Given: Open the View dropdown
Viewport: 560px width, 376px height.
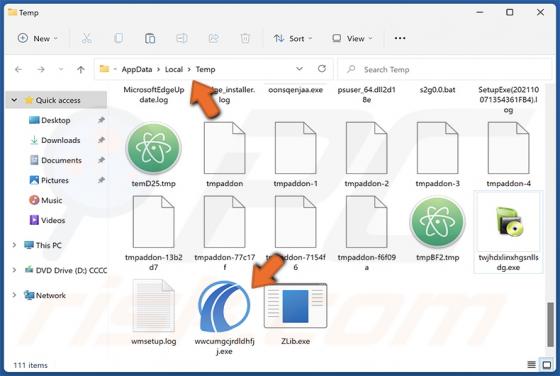Looking at the screenshot, I should [352, 38].
